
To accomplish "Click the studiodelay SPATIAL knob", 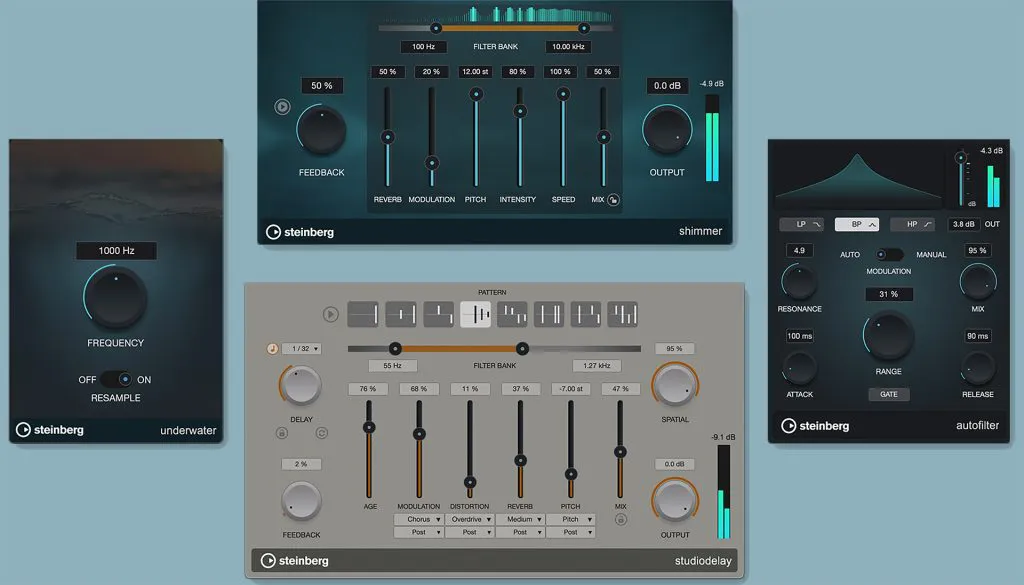I will click(675, 385).
